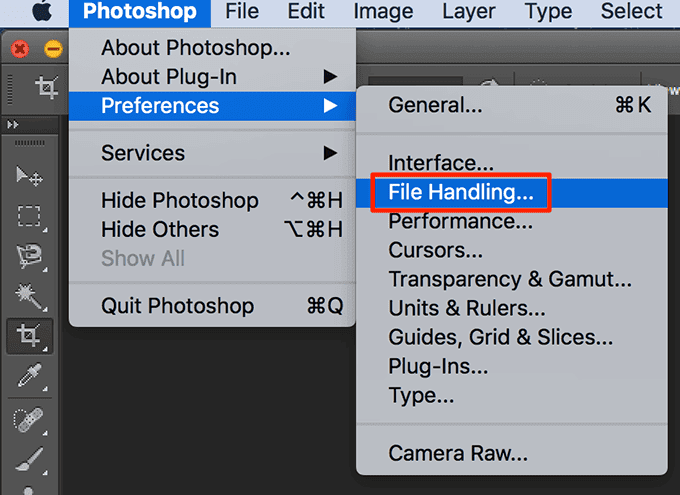680x495 pixels.
Task: Open General preferences
Action: click(435, 105)
